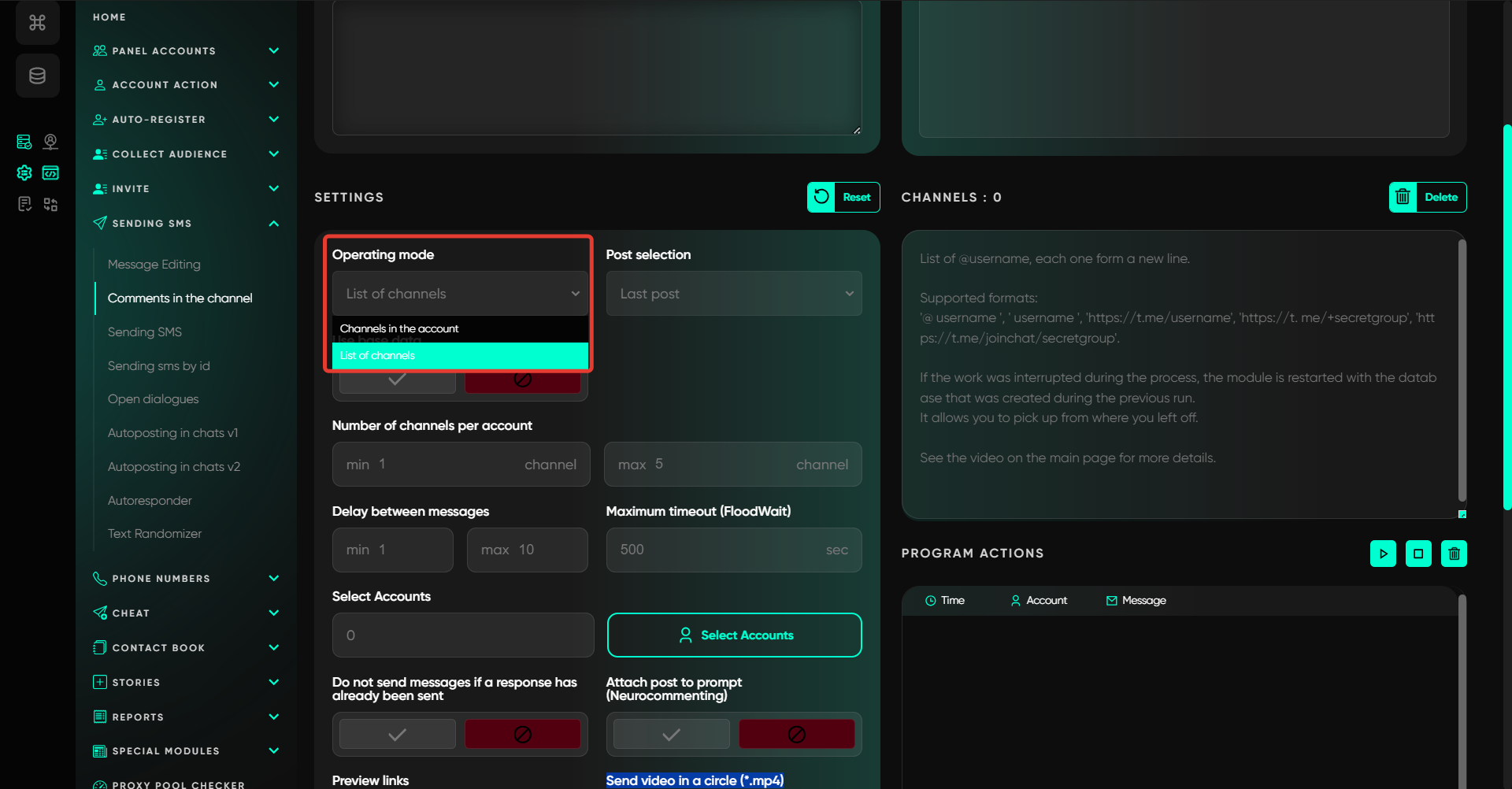Viewport: 1512px width, 789px height.
Task: Click the gear icon in left rail
Action: 24,172
